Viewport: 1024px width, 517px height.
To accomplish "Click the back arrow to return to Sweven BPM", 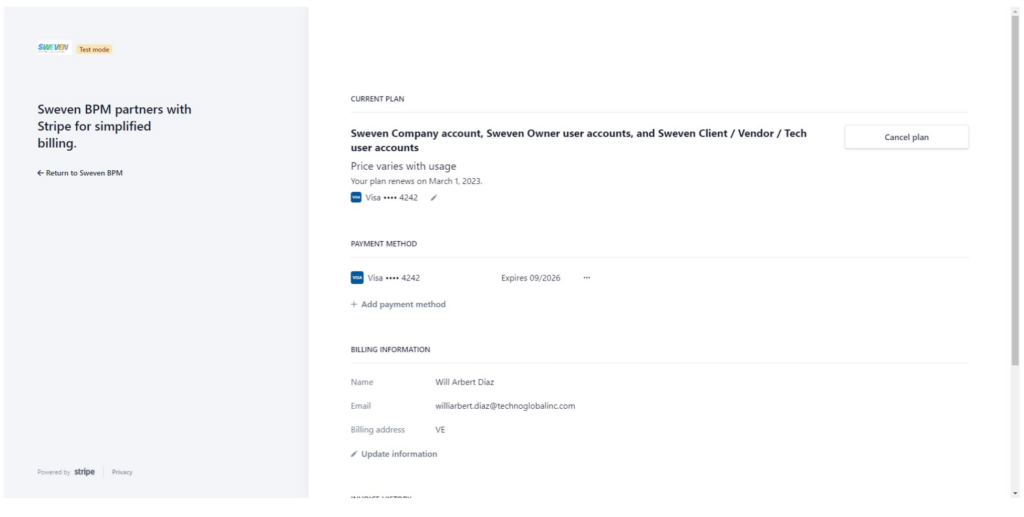I will pyautogui.click(x=40, y=173).
